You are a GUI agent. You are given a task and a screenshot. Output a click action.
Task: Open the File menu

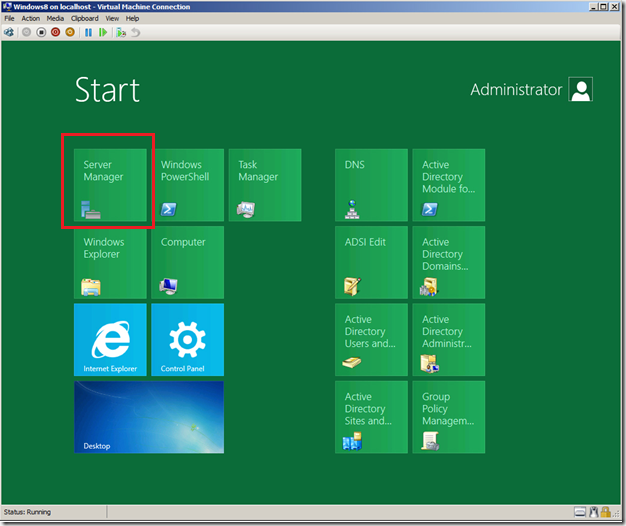[x=9, y=18]
